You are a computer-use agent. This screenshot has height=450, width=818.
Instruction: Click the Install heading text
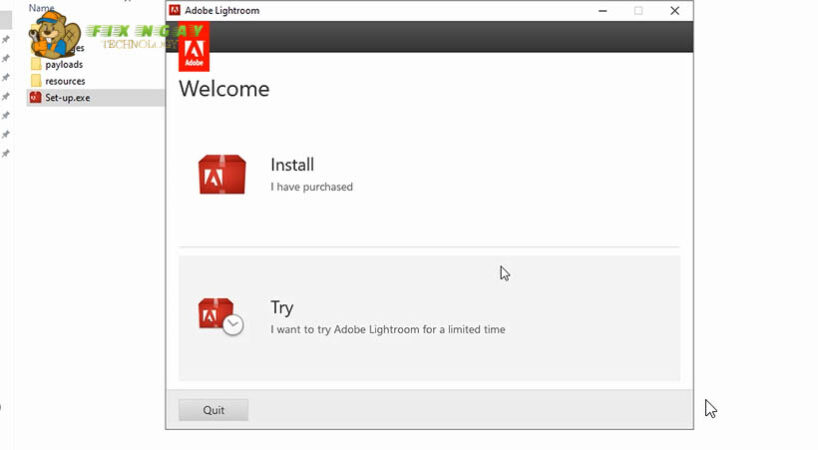pyautogui.click(x=292, y=165)
